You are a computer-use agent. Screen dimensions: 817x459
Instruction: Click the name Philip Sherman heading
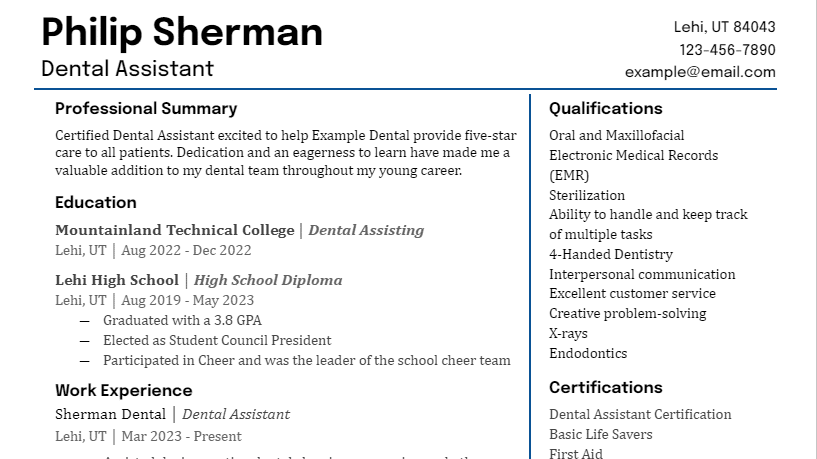point(182,33)
